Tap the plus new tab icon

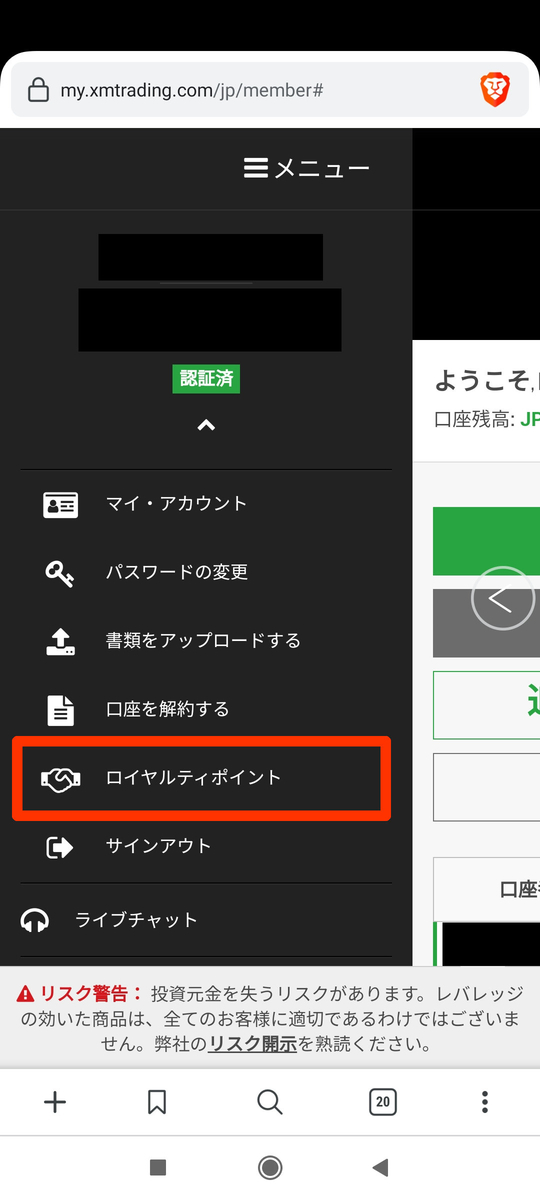pos(55,1102)
